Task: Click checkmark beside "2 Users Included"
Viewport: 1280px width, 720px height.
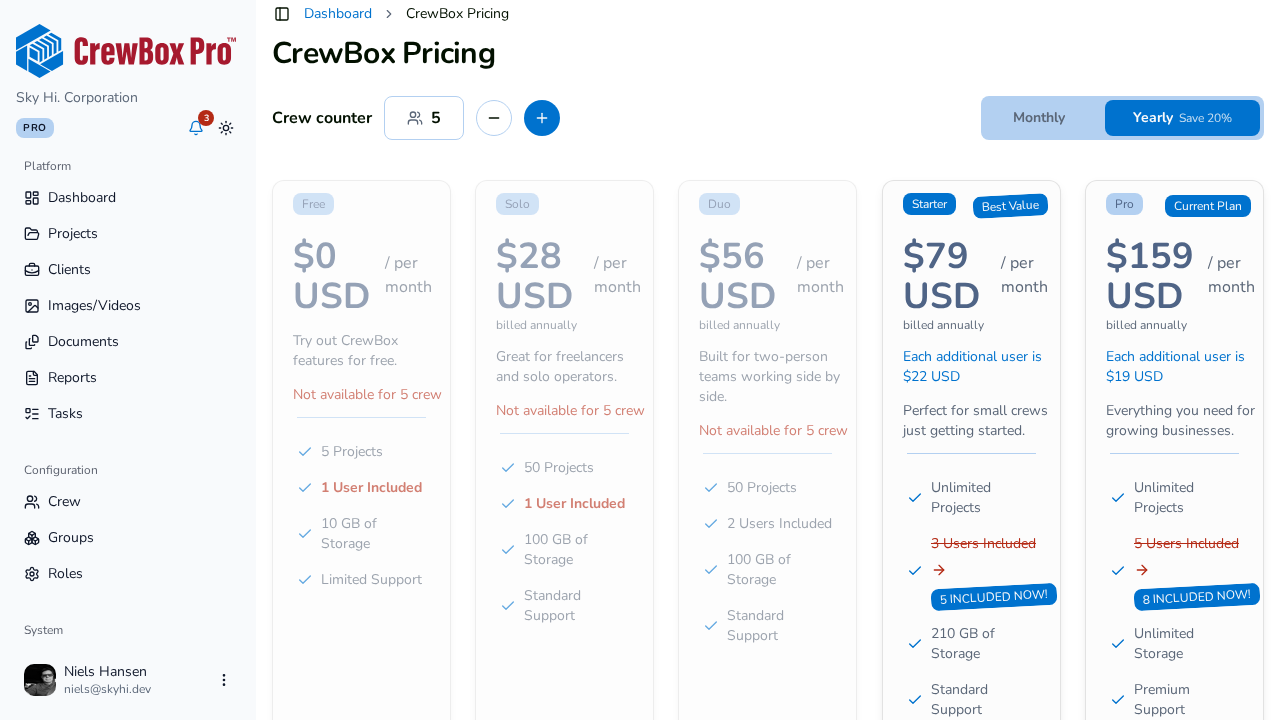Action: 711,524
